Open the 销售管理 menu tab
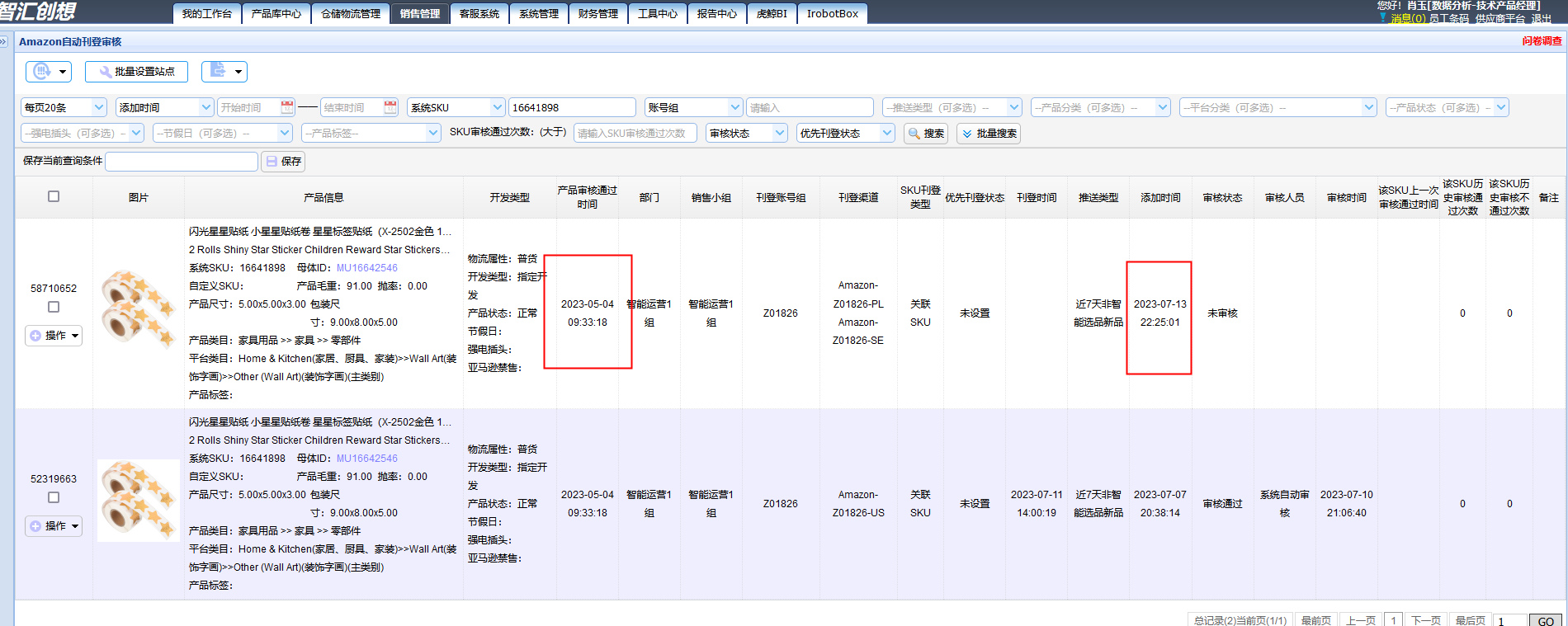This screenshot has height=626, width=1568. (420, 14)
